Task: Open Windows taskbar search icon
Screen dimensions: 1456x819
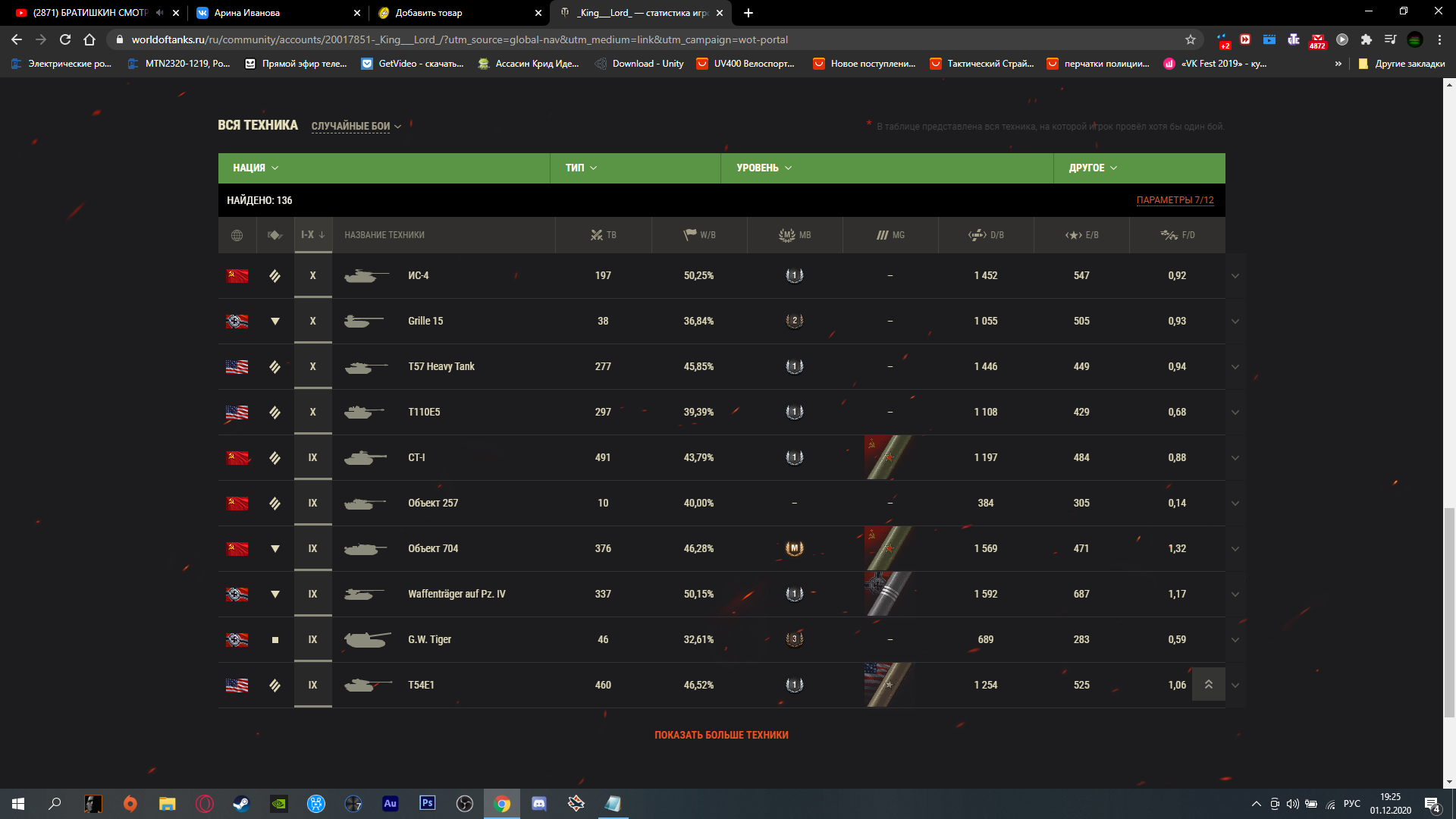Action: 55,804
